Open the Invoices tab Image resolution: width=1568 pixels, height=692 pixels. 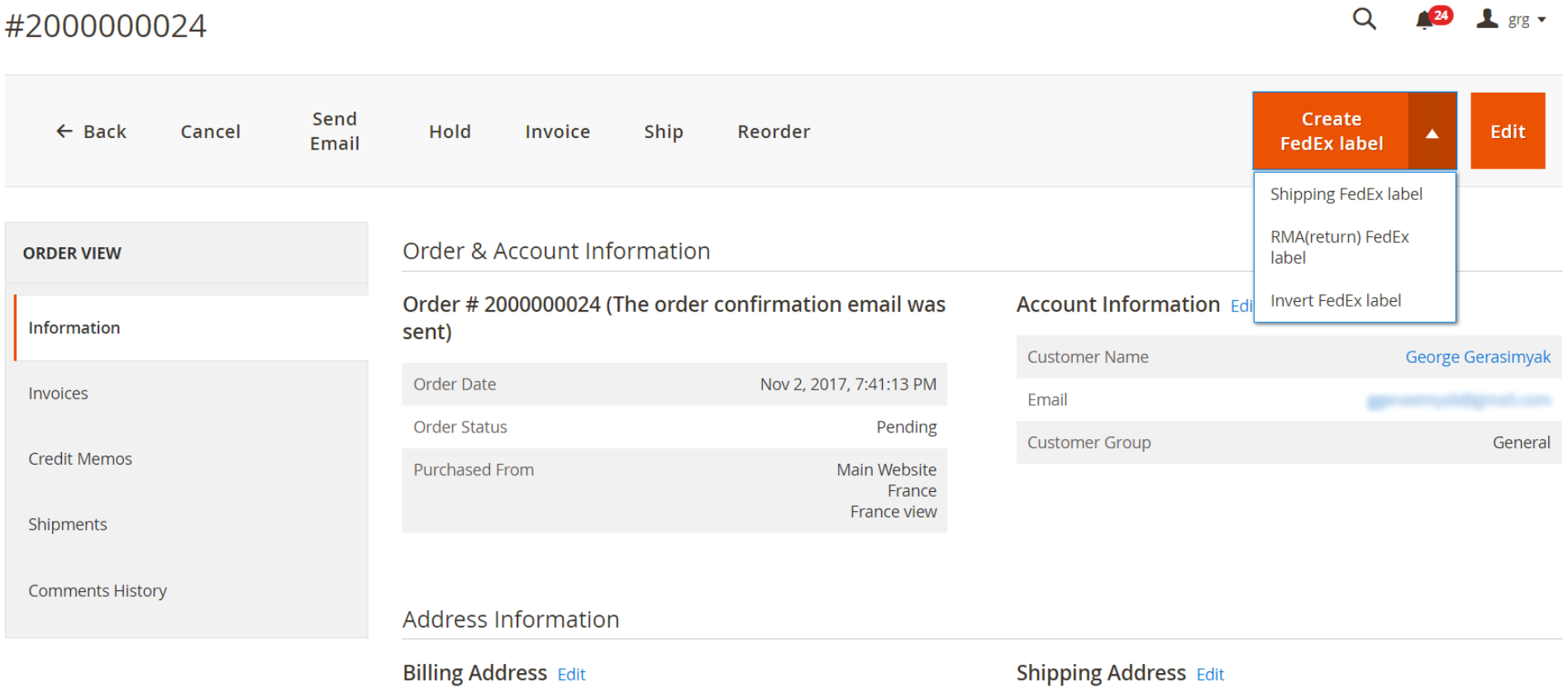[x=58, y=394]
